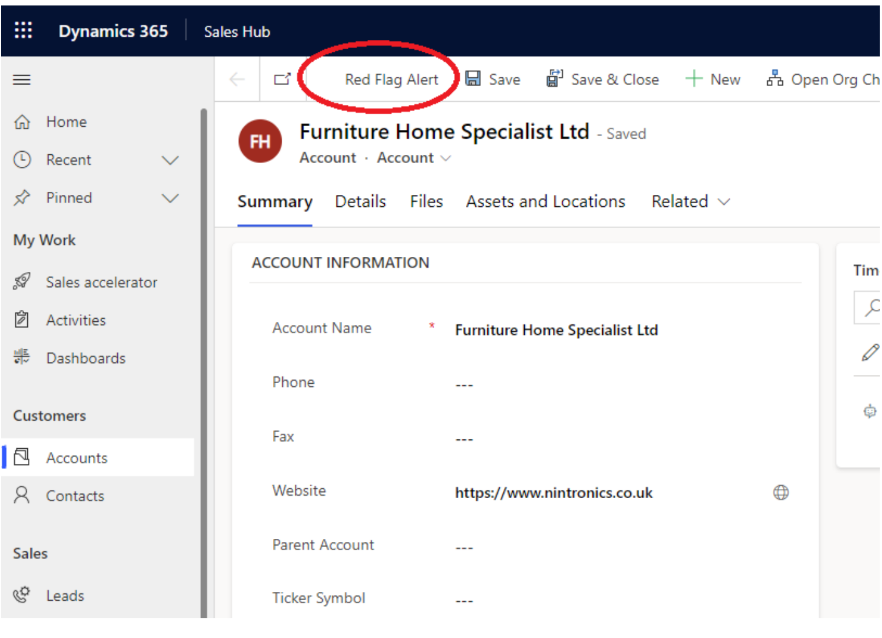The image size is (882, 638).
Task: Expand the Pinned chevron
Action: 170,198
